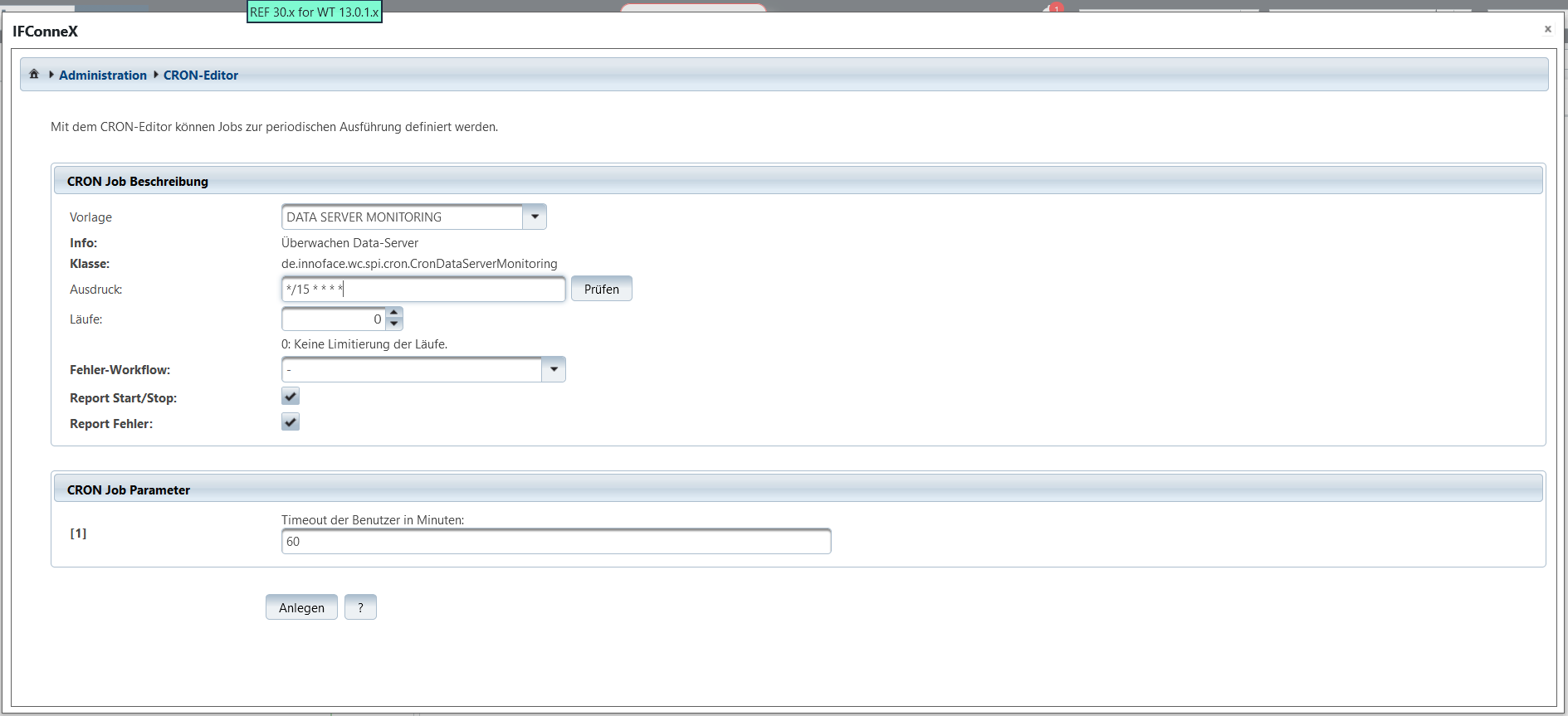Viewport: 1568px width, 716px height.
Task: Open the Administration breadcrumb link
Action: 102,75
